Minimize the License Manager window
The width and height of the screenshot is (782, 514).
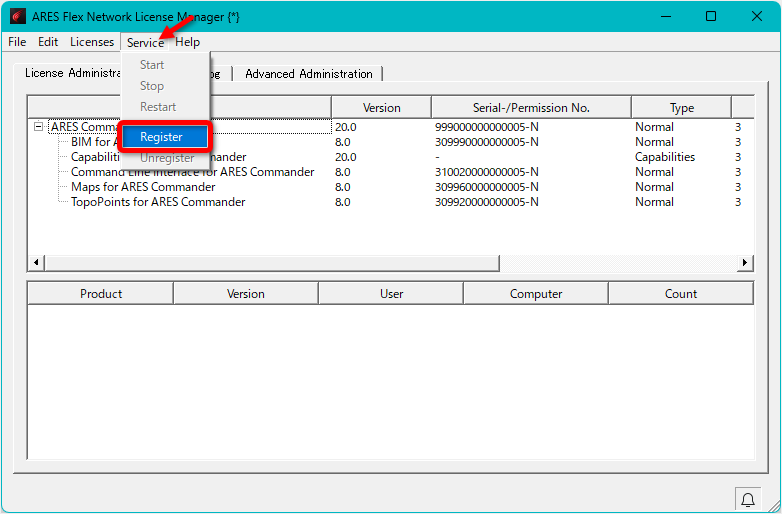[666, 16]
